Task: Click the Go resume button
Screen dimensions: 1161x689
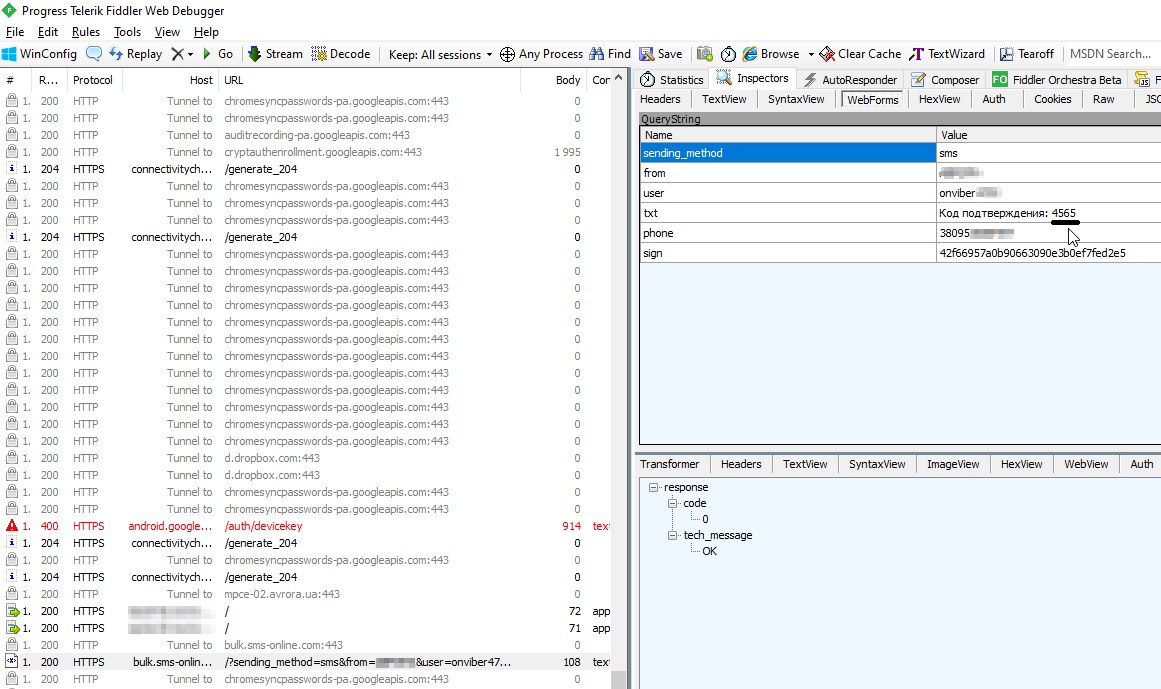Action: coord(218,54)
